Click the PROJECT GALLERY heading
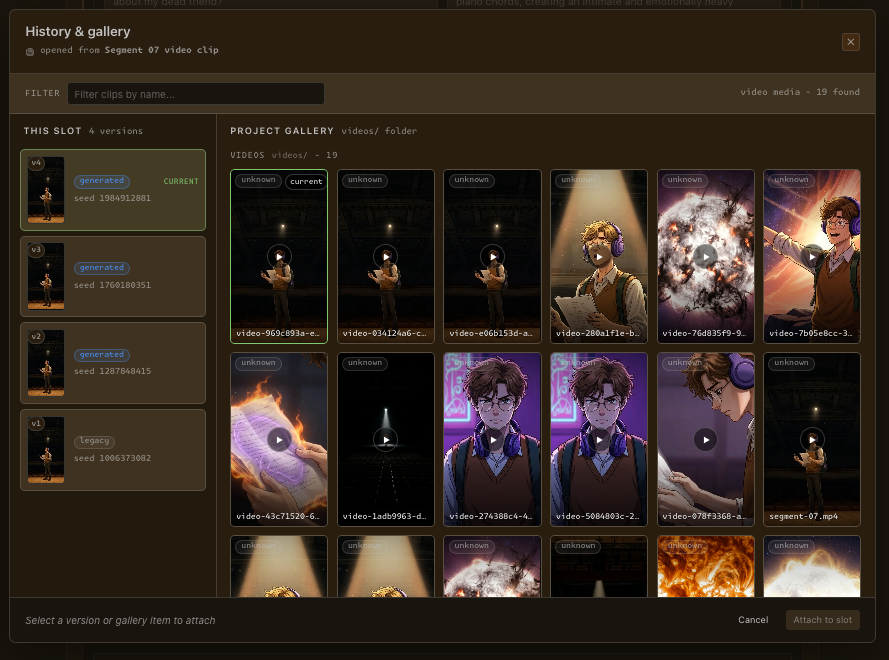 (282, 131)
